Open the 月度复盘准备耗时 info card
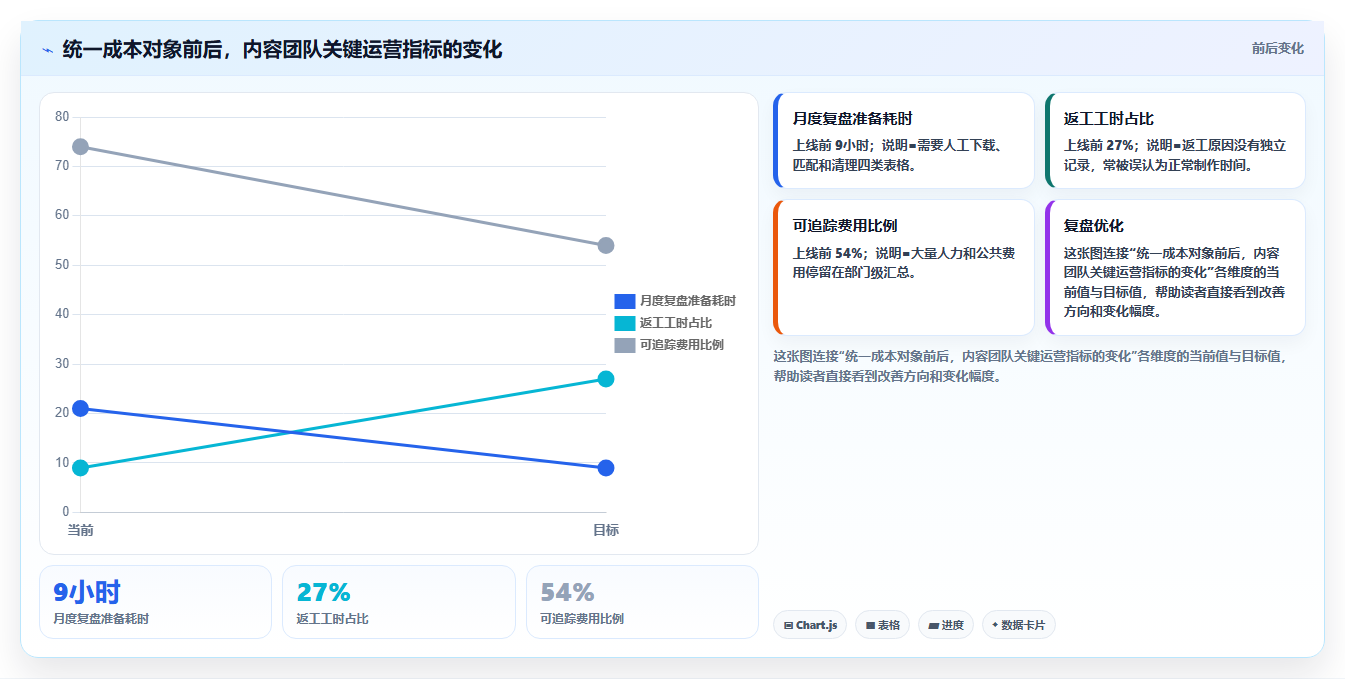 904,141
